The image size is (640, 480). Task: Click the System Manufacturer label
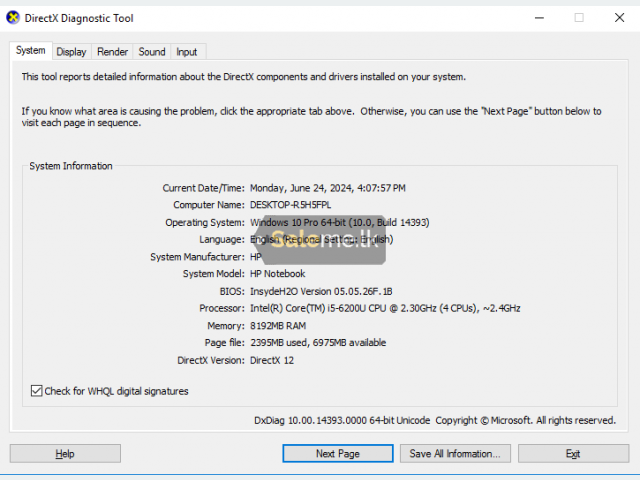197,257
